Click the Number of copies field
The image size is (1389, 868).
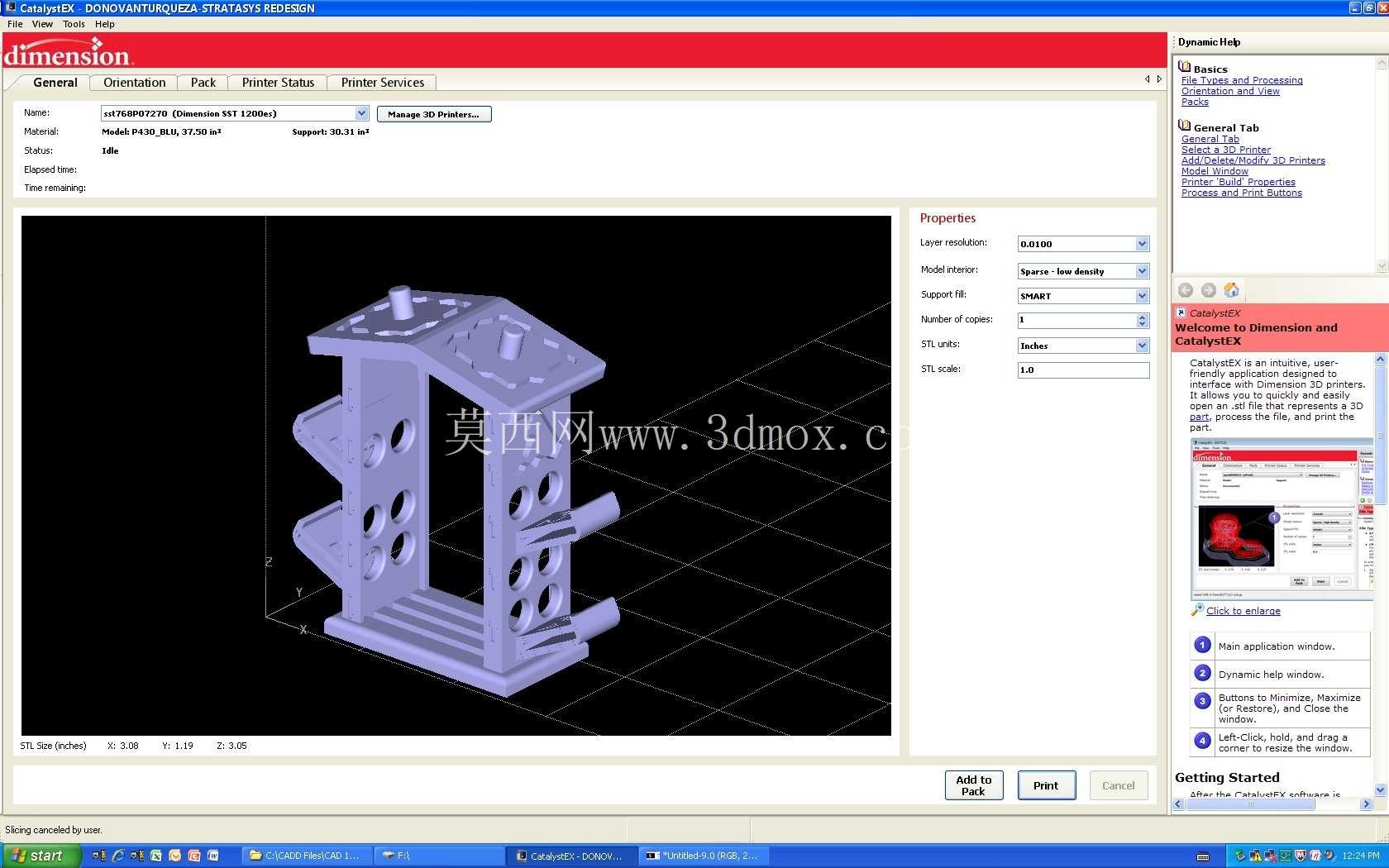point(1076,321)
